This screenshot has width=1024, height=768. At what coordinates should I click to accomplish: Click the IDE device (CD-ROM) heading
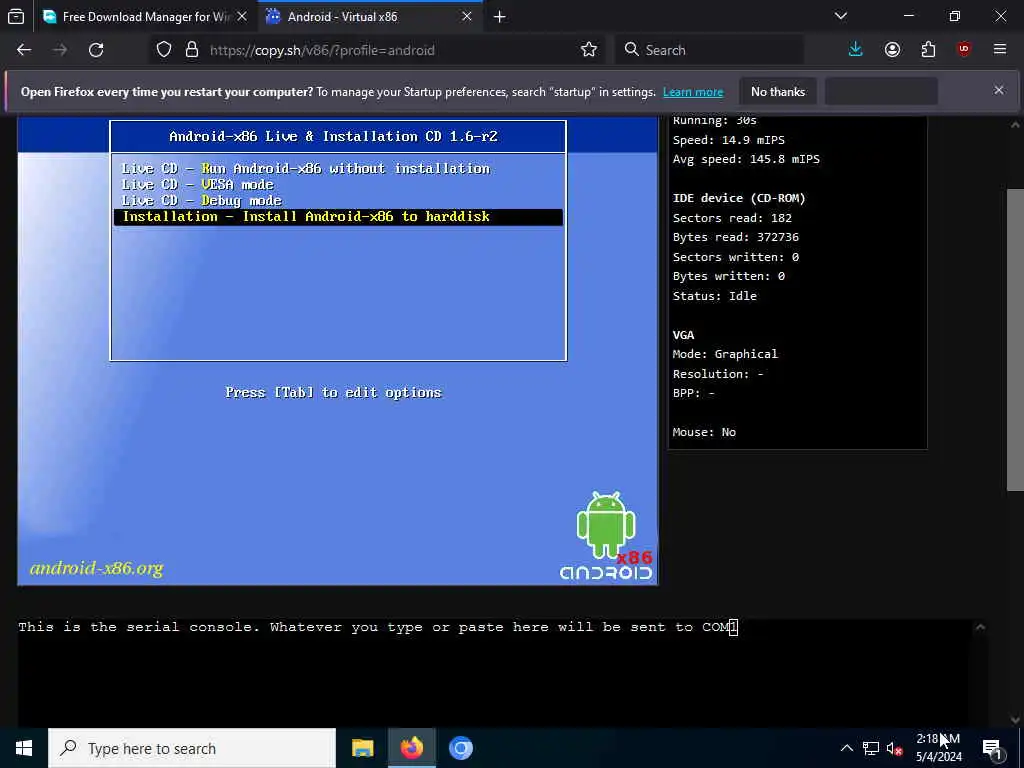click(x=739, y=198)
